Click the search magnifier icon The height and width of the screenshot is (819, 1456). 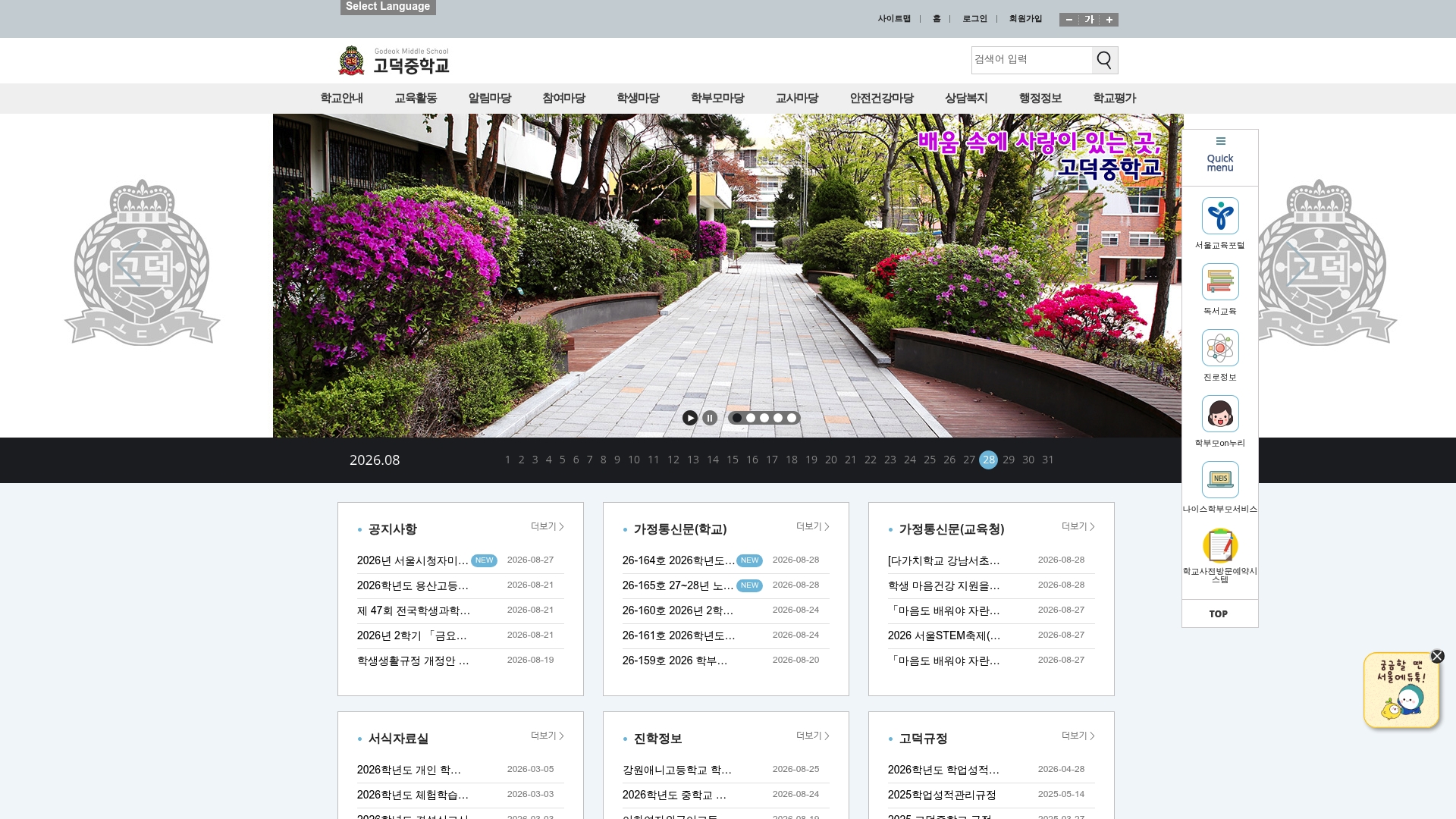coord(1104,60)
